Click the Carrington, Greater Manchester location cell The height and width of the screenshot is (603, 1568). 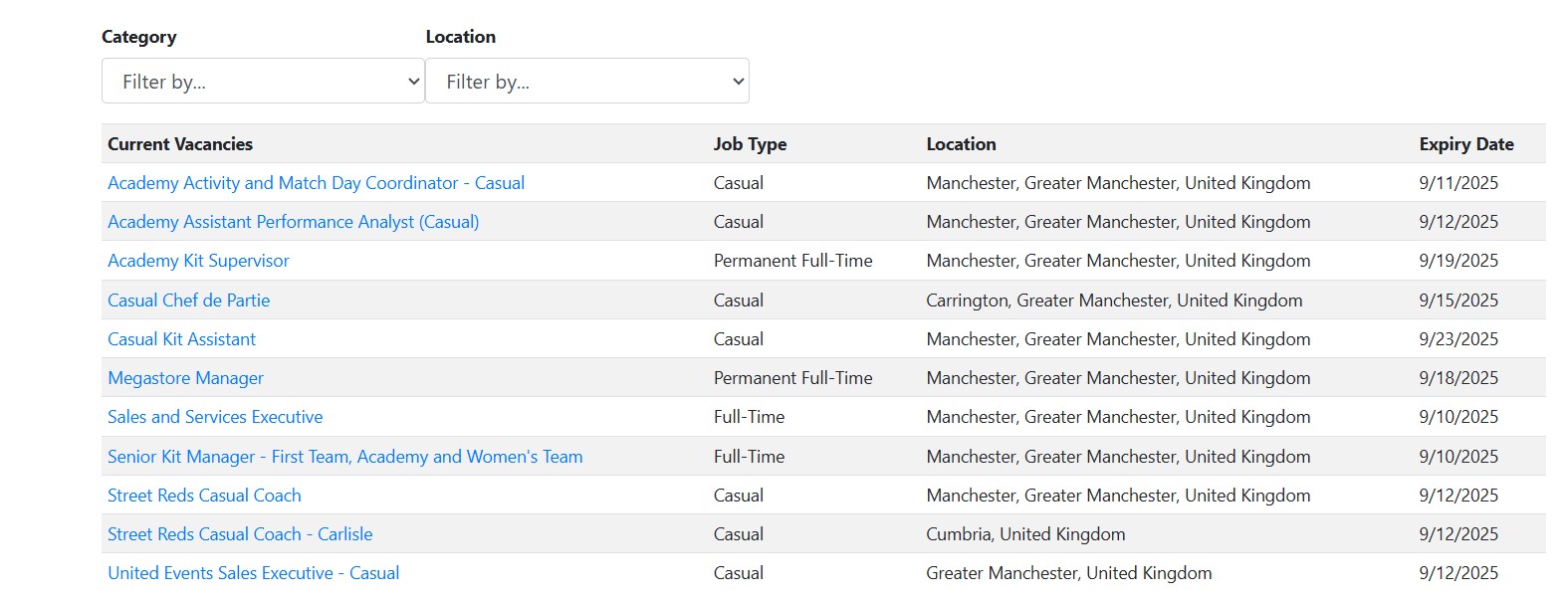1114,301
